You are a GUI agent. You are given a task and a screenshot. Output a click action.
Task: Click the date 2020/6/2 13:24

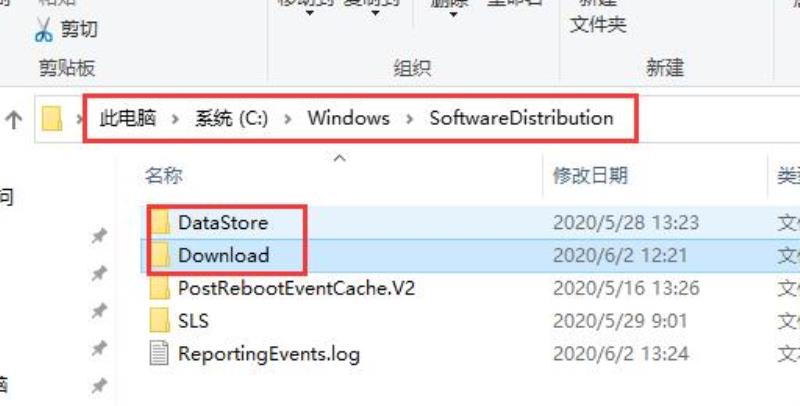point(620,353)
